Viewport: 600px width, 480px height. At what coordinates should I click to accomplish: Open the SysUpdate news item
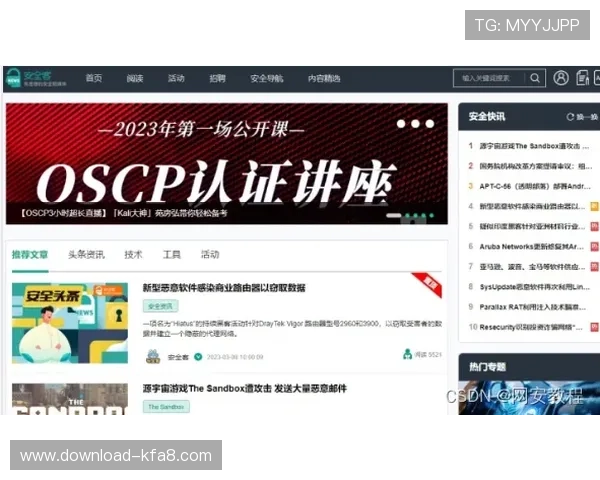(x=535, y=287)
